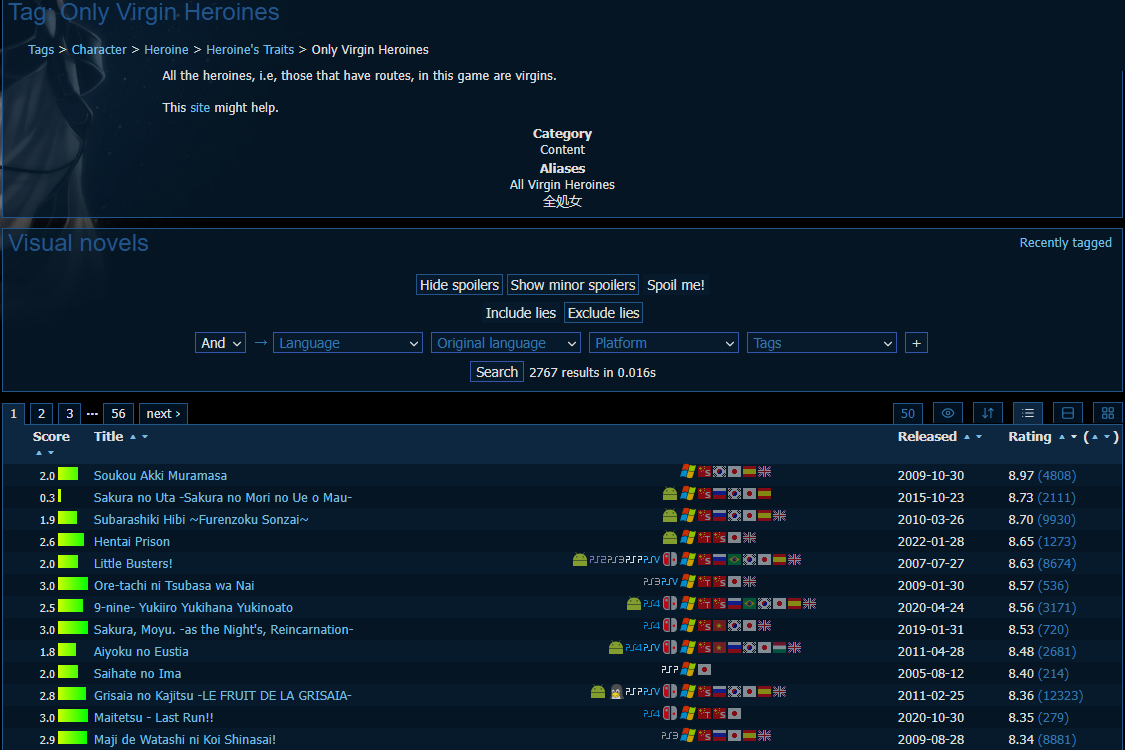
Task: Click release date 2022-01-28
Action: [931, 542]
